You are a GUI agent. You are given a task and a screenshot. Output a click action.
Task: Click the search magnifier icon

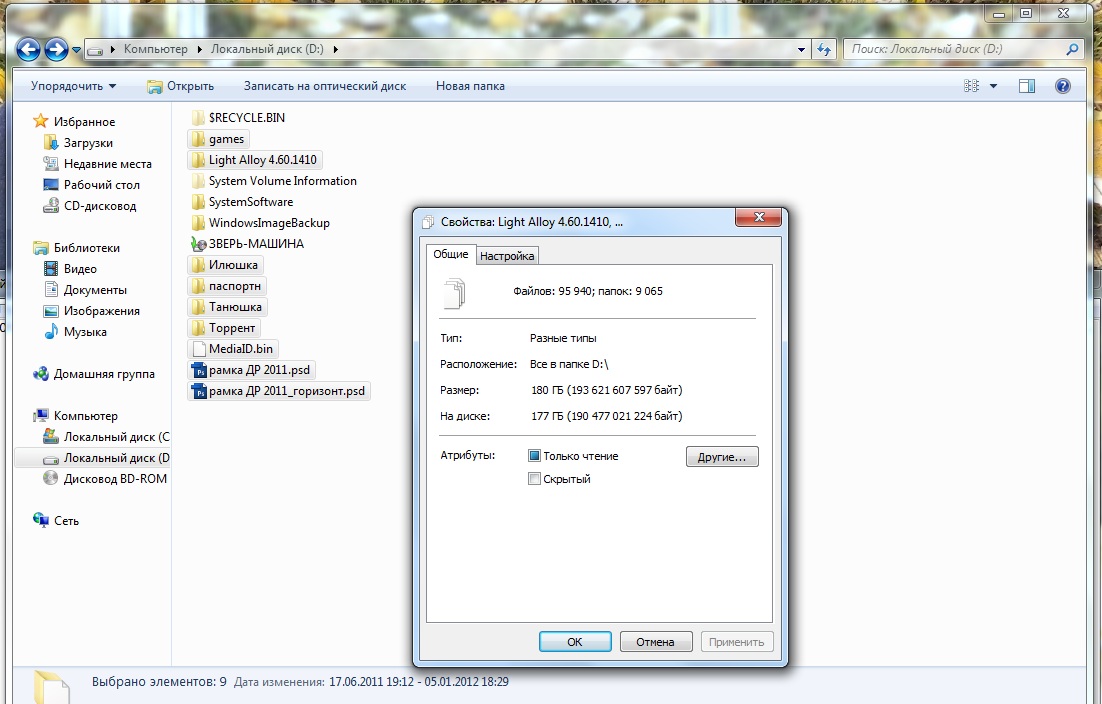1072,49
